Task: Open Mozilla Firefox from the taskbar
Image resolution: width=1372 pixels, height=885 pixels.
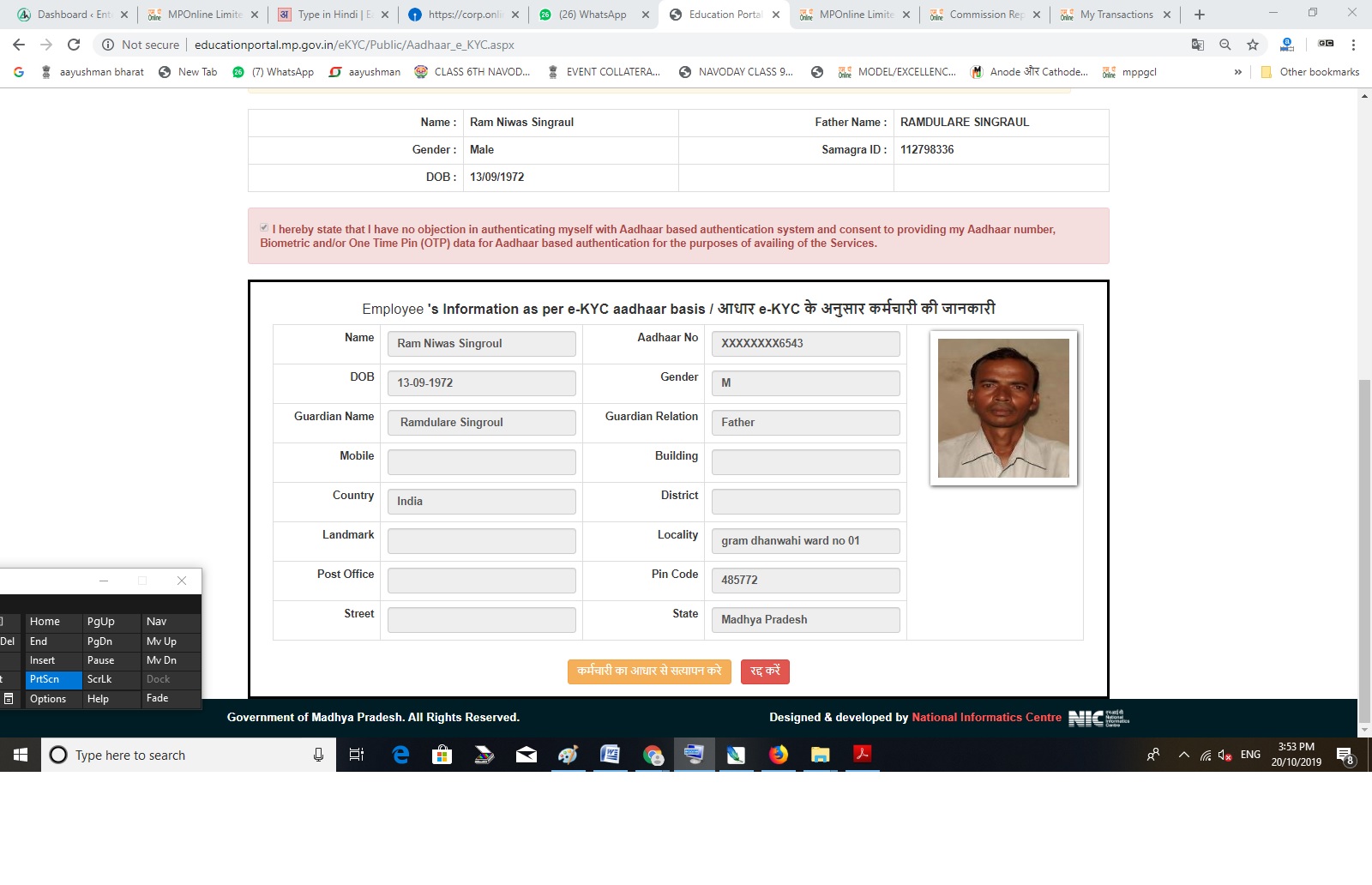Action: (x=779, y=756)
